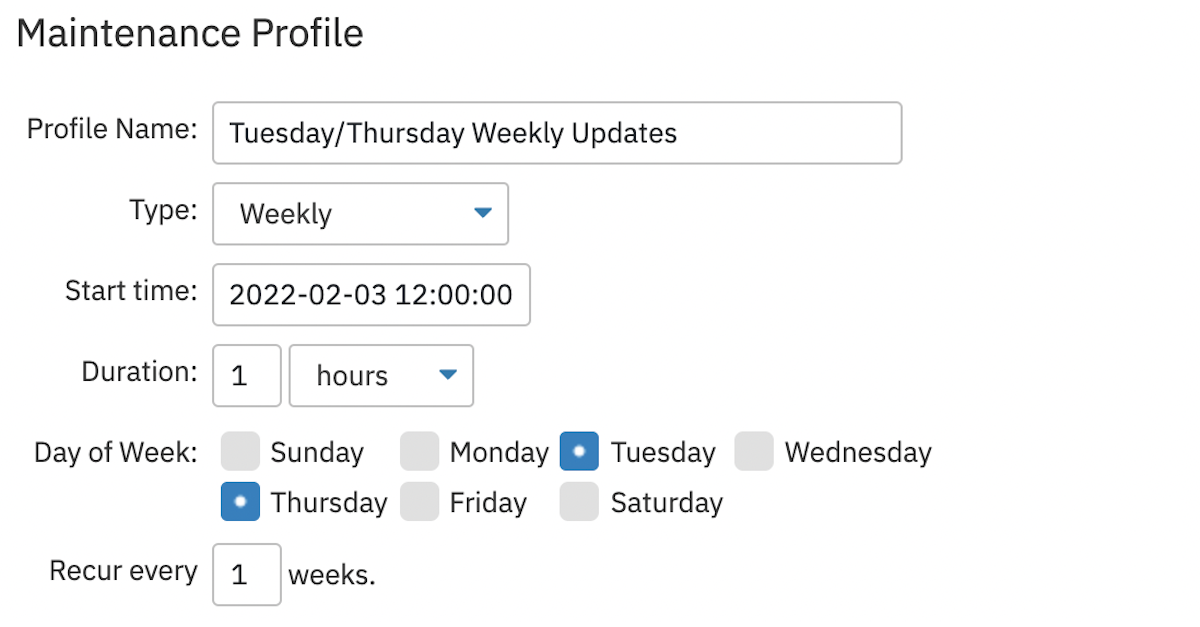This screenshot has height=627, width=1200.
Task: Enable the Friday checkbox
Action: pos(419,502)
